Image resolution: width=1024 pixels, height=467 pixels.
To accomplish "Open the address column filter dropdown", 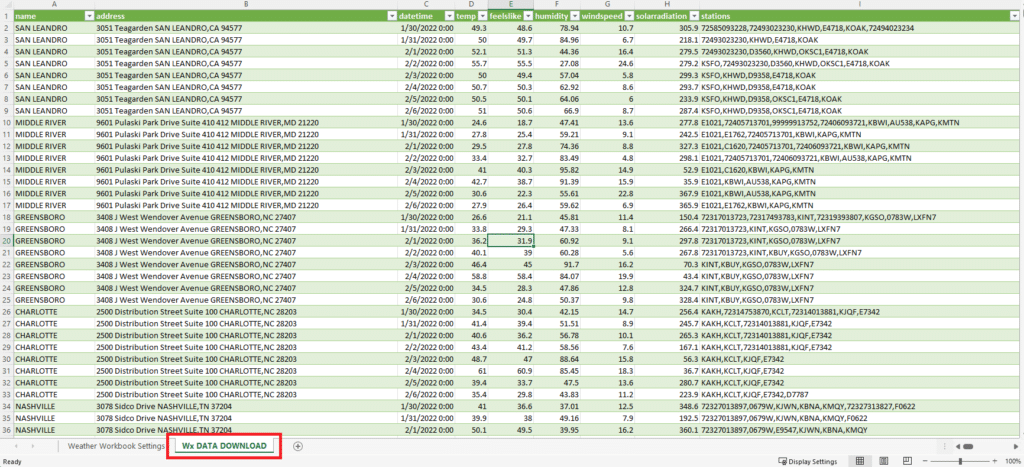I will point(391,17).
